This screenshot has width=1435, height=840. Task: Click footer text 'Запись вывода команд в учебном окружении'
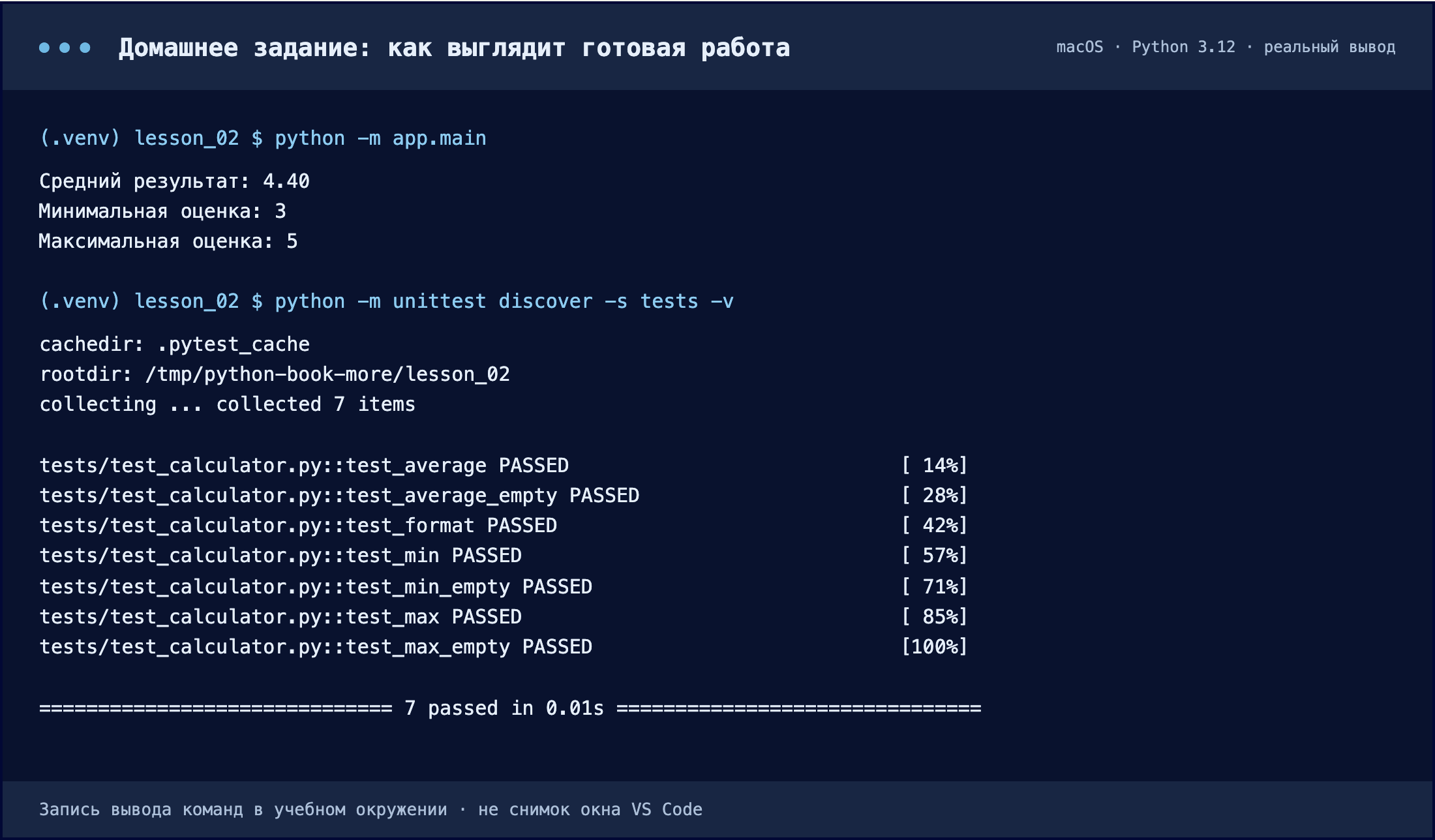point(243,809)
